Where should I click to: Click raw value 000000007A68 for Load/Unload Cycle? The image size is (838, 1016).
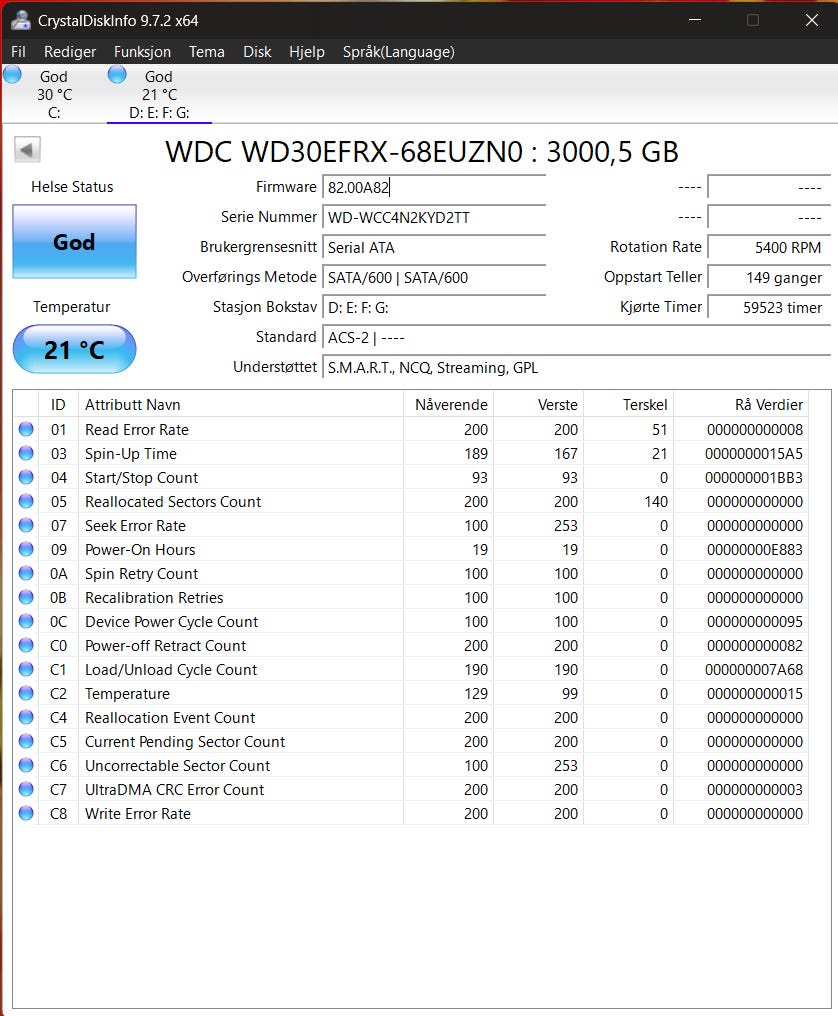(754, 669)
